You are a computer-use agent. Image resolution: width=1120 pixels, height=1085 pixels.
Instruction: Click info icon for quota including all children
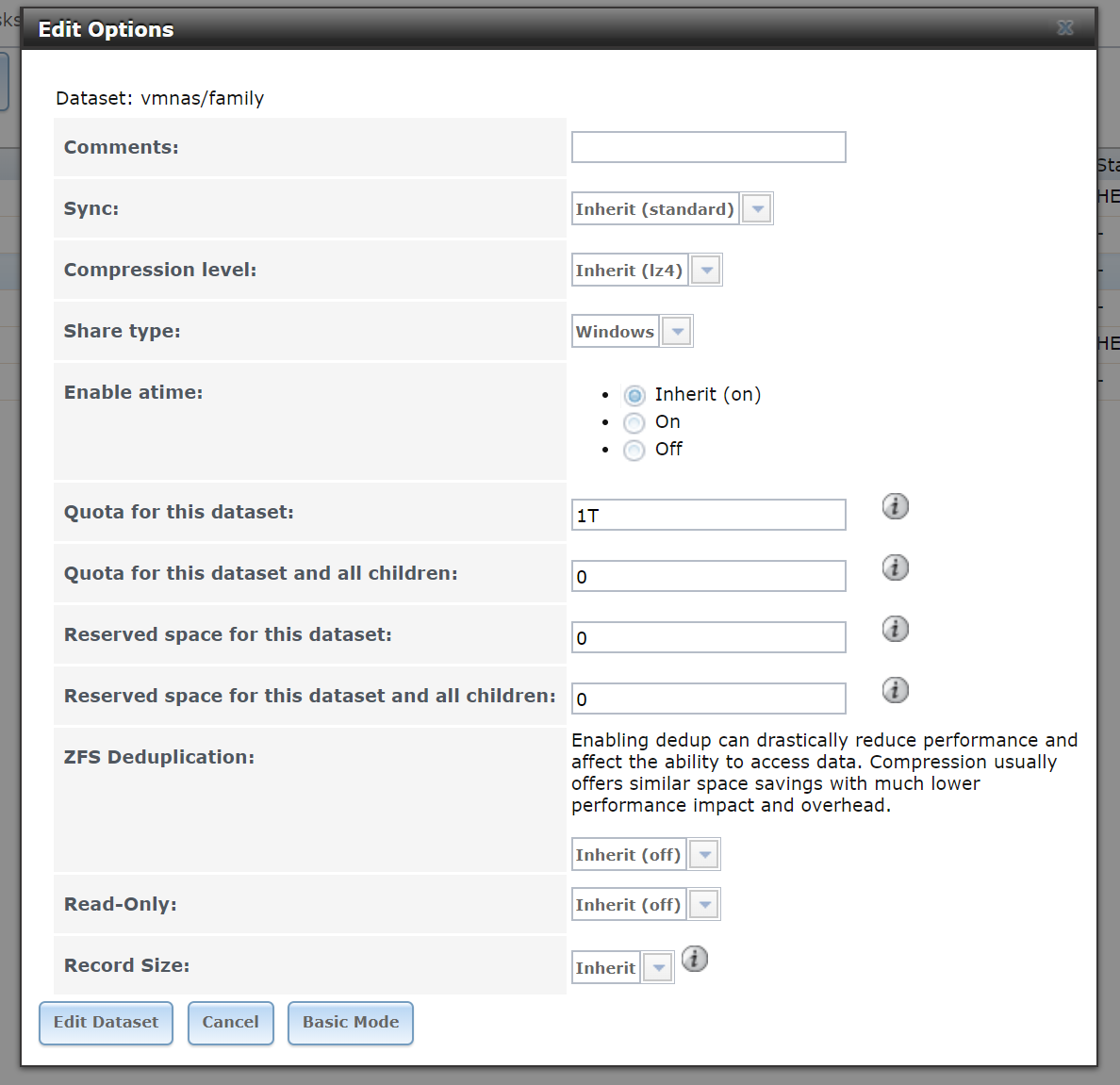(895, 567)
